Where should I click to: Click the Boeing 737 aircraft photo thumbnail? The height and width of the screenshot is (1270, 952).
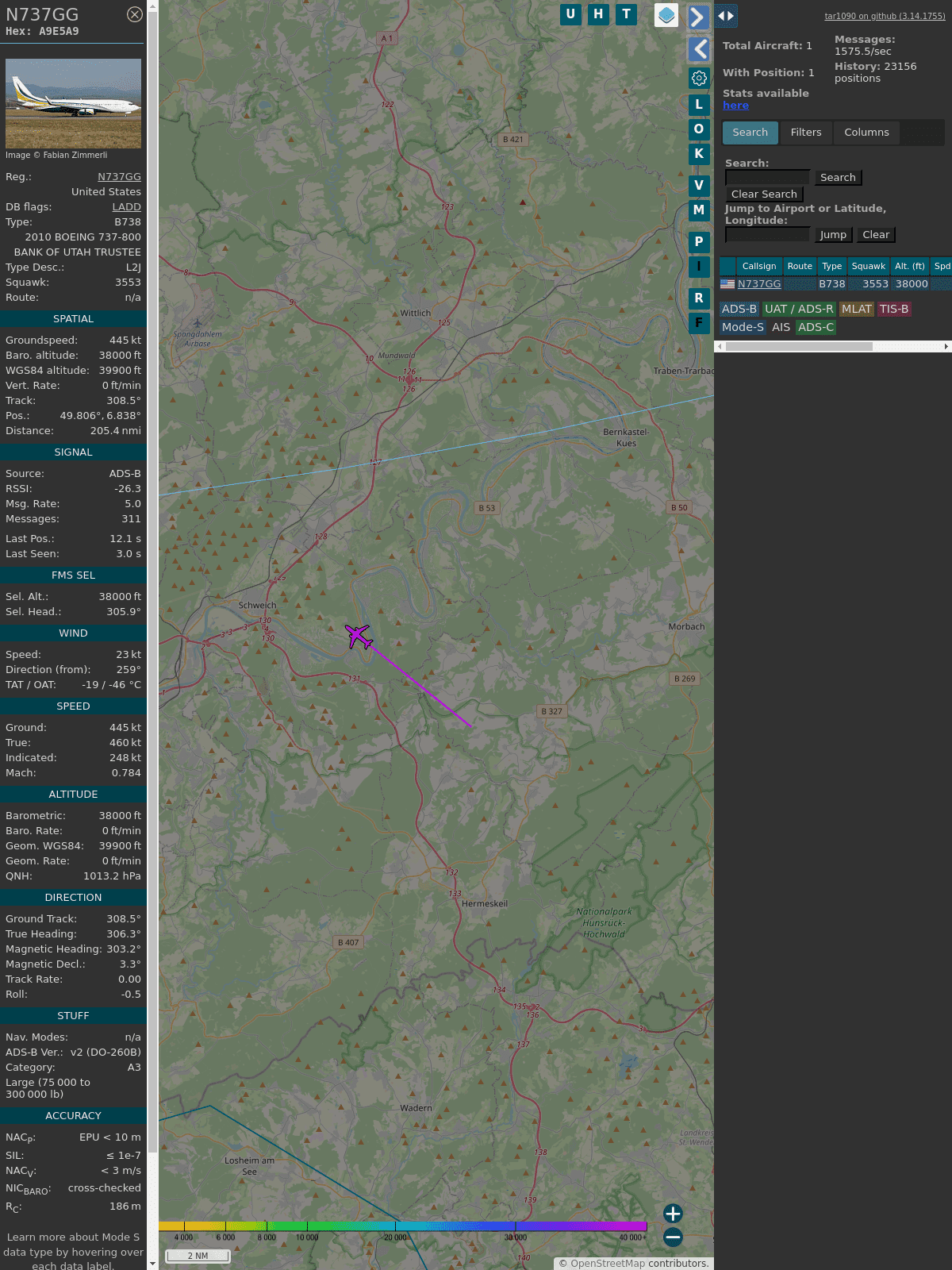[73, 103]
